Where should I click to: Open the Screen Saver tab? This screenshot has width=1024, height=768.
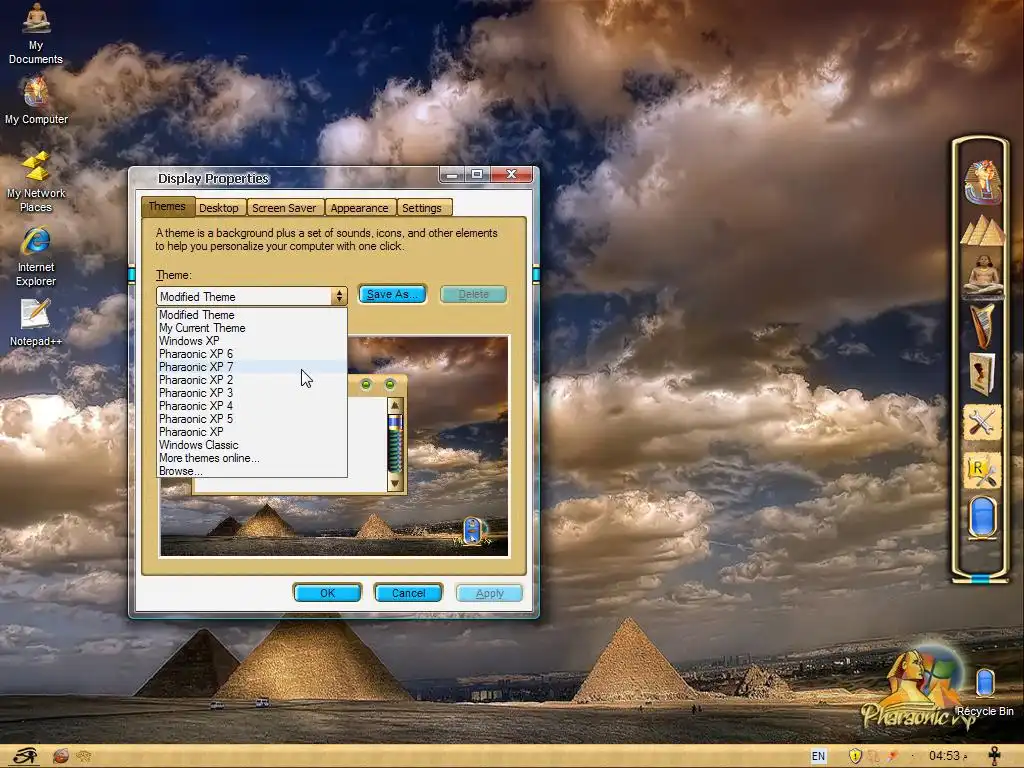tap(284, 208)
